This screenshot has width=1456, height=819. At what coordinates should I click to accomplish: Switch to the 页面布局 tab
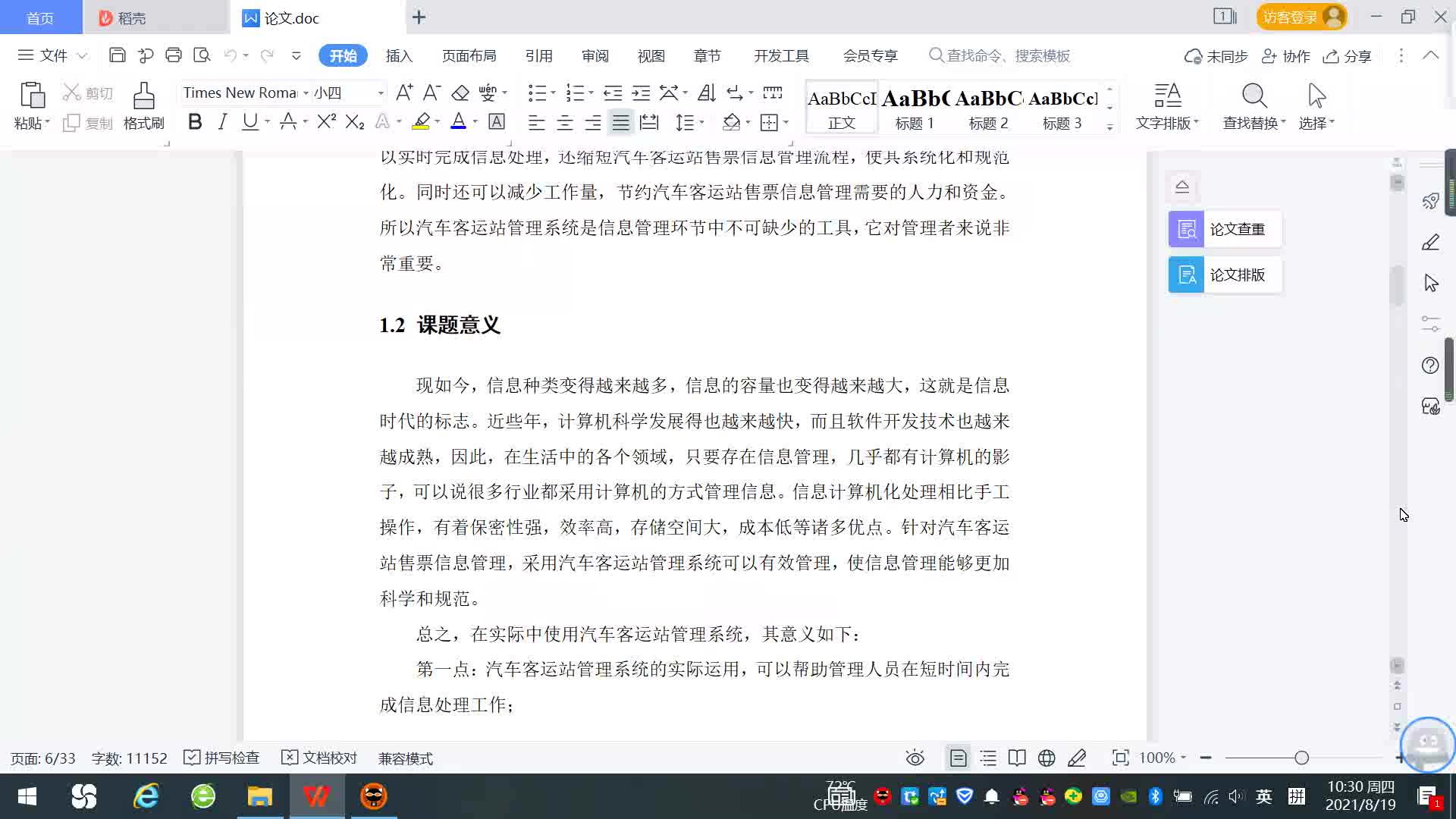[x=469, y=55]
